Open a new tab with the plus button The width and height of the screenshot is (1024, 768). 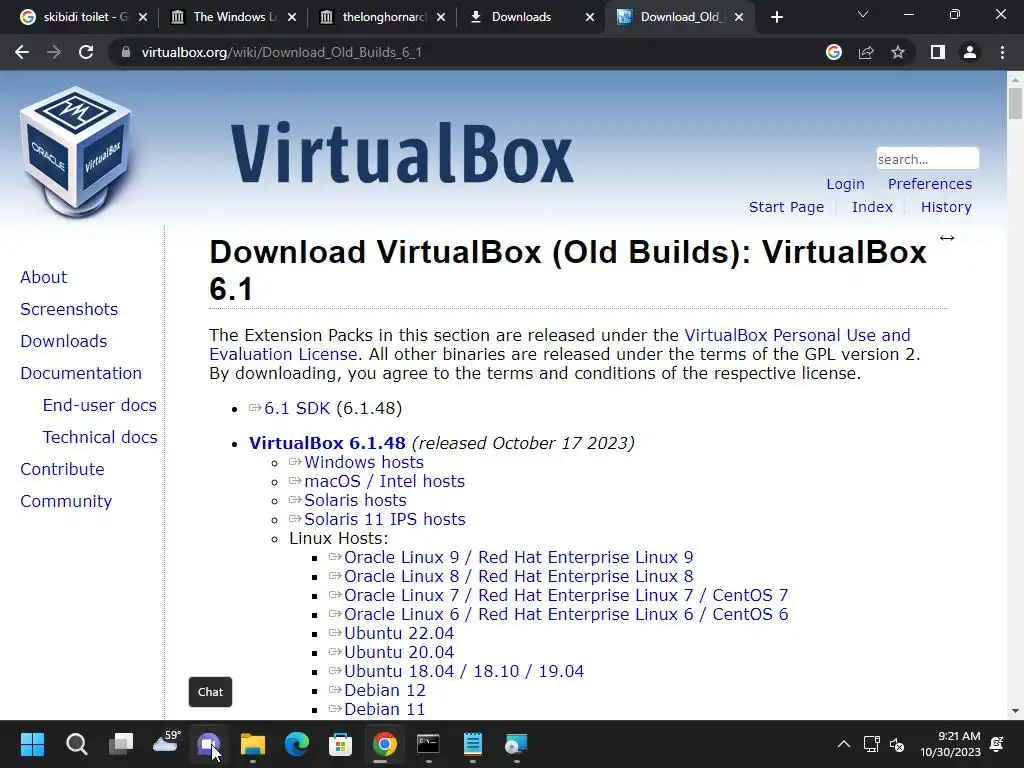(776, 17)
